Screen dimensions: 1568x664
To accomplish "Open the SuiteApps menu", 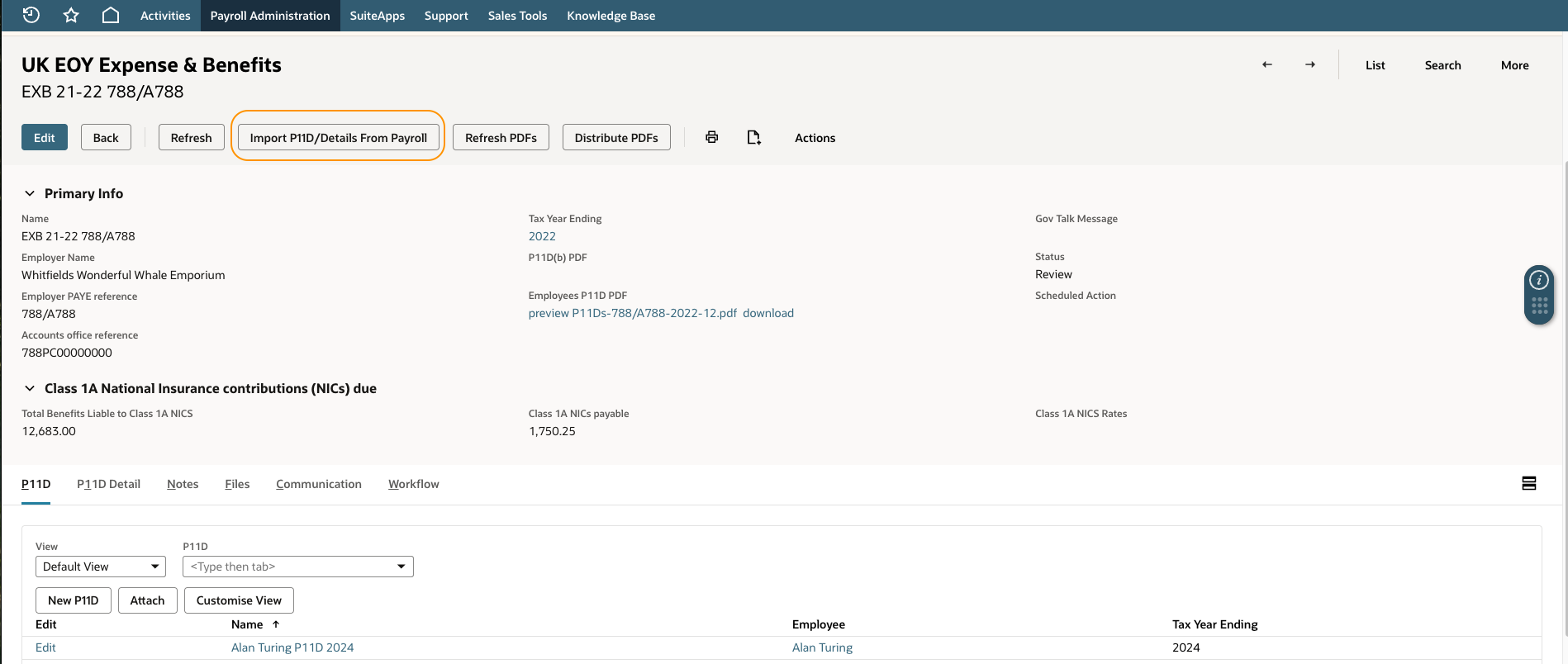I will (x=378, y=16).
